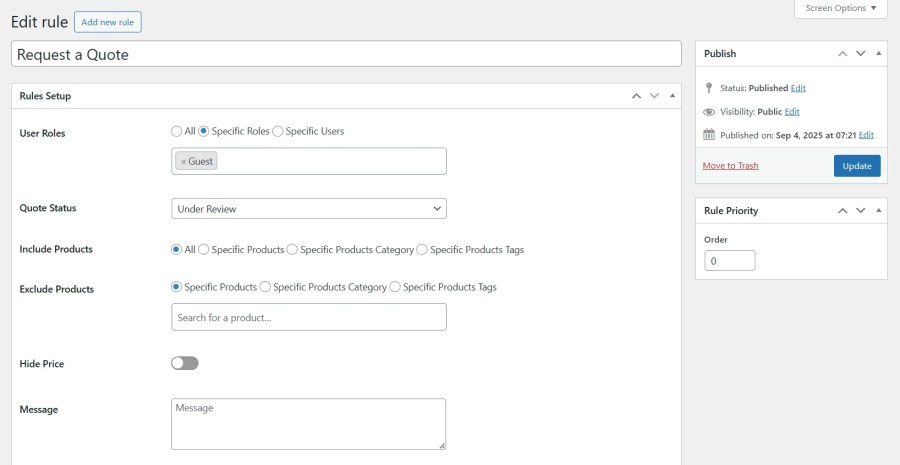The height and width of the screenshot is (465, 900).
Task: Click the Search for a product field
Action: (x=309, y=317)
